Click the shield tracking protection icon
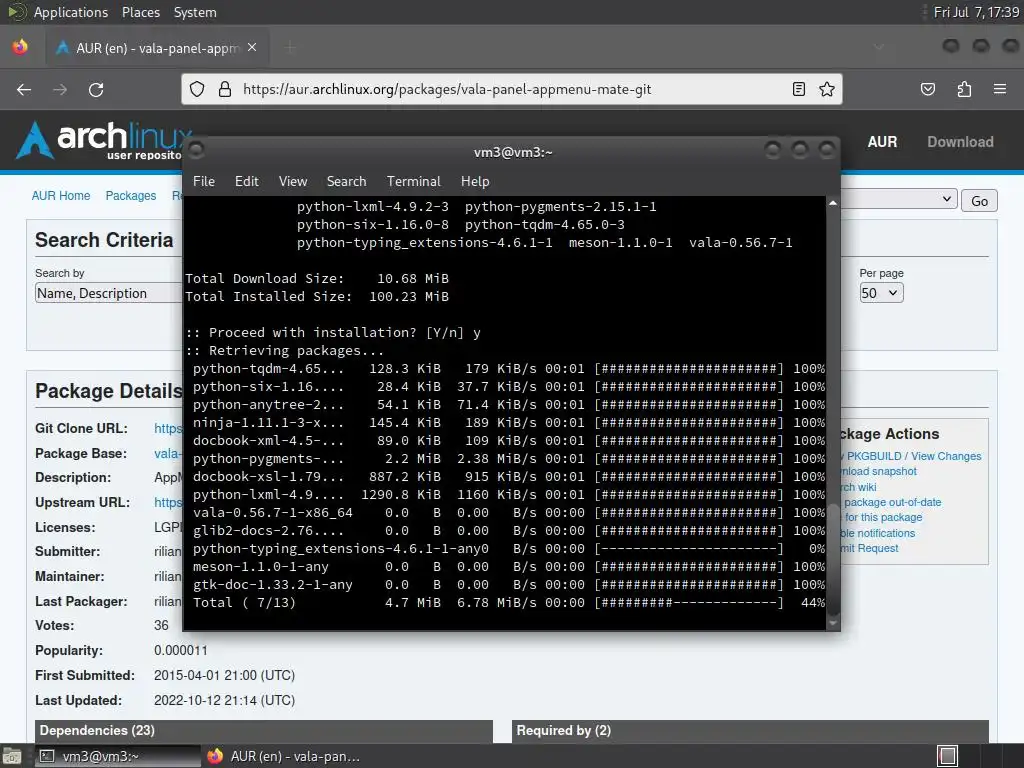This screenshot has width=1024, height=768. pyautogui.click(x=197, y=89)
